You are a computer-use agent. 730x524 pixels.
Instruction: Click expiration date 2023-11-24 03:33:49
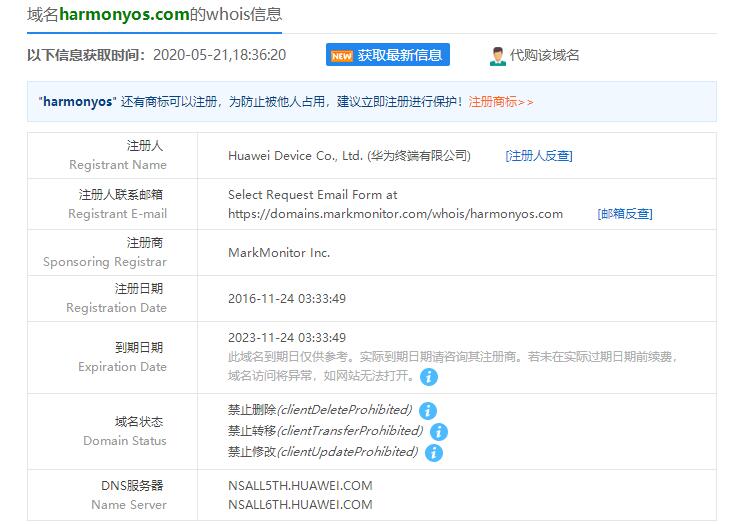(x=287, y=338)
